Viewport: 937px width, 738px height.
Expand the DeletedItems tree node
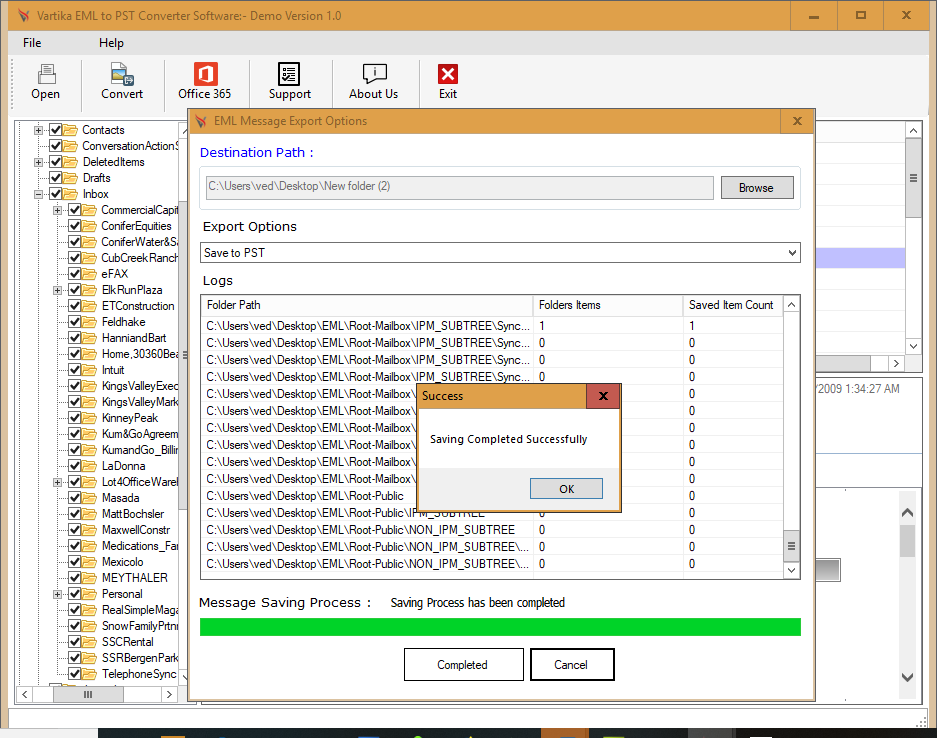pos(38,162)
